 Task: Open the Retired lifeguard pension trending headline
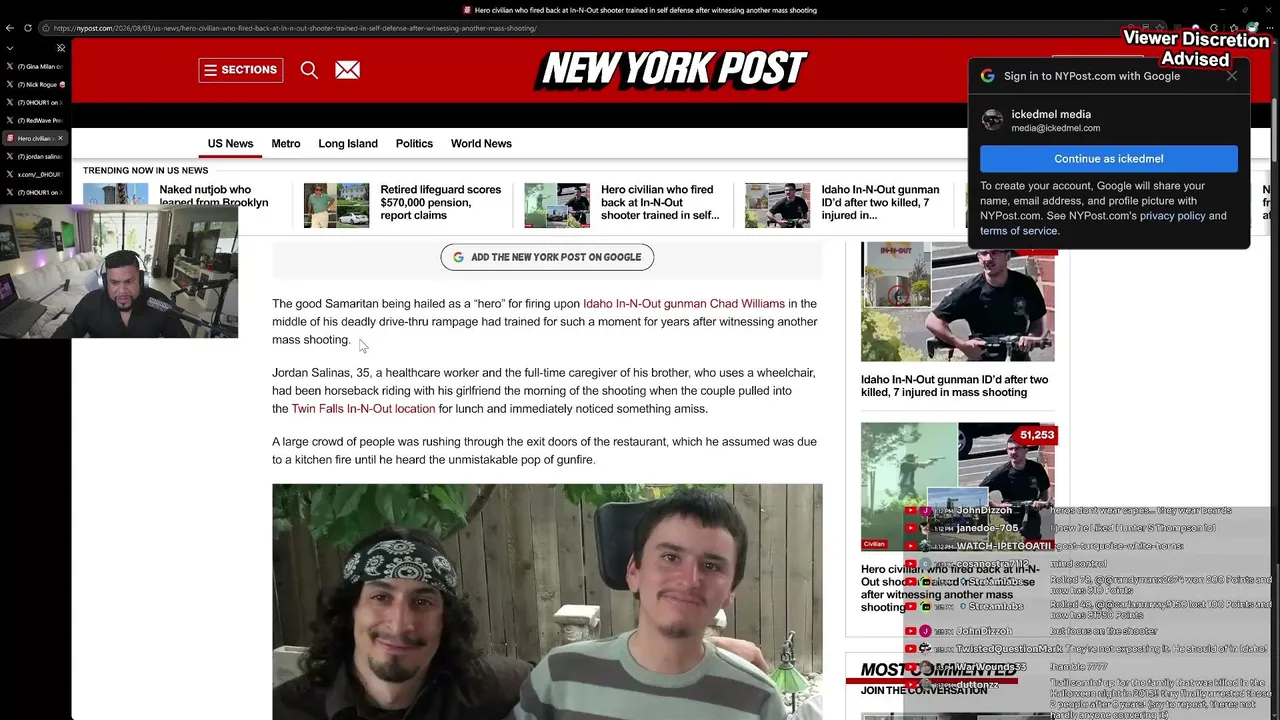pos(441,202)
